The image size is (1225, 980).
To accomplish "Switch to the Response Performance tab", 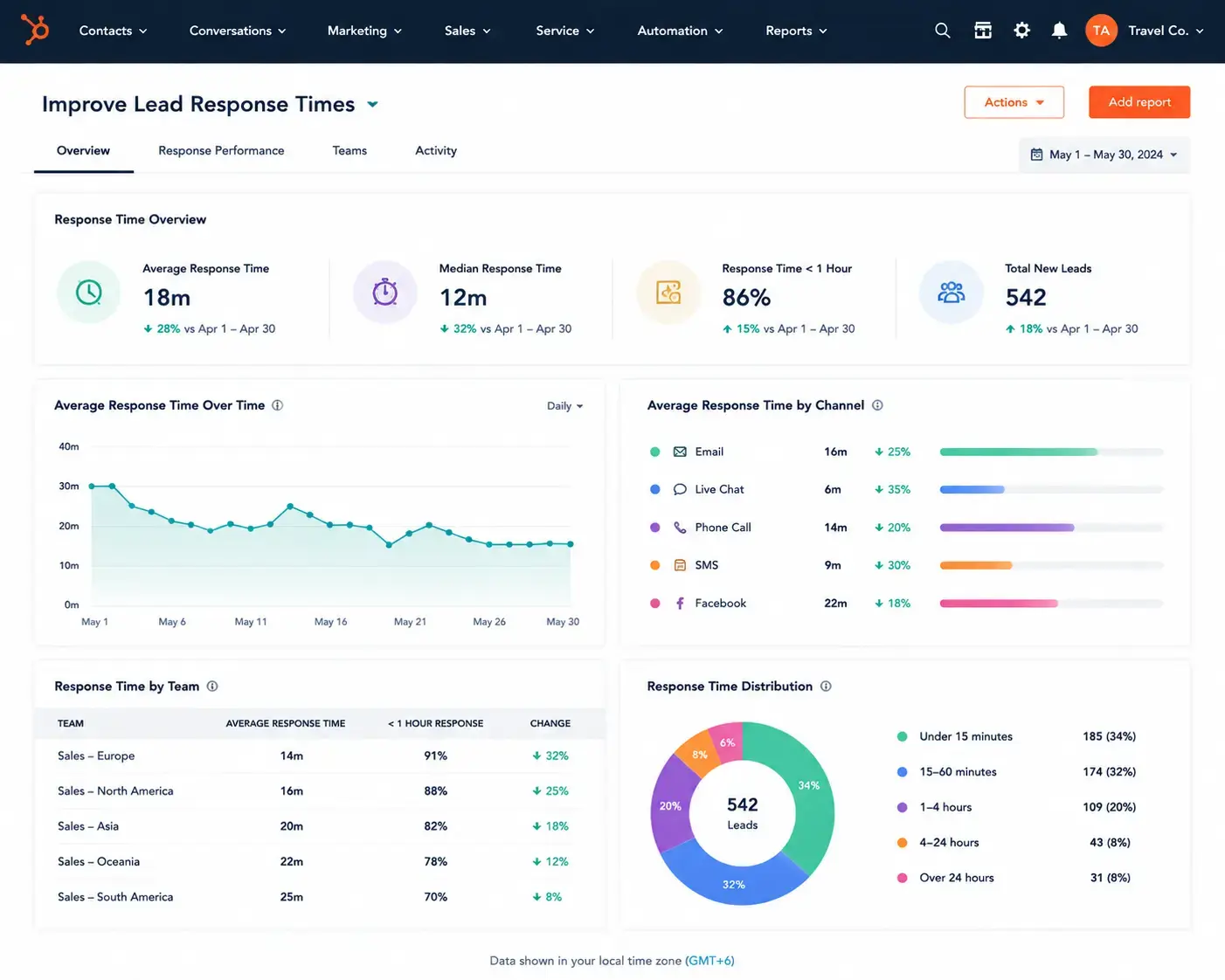I will (x=221, y=151).
